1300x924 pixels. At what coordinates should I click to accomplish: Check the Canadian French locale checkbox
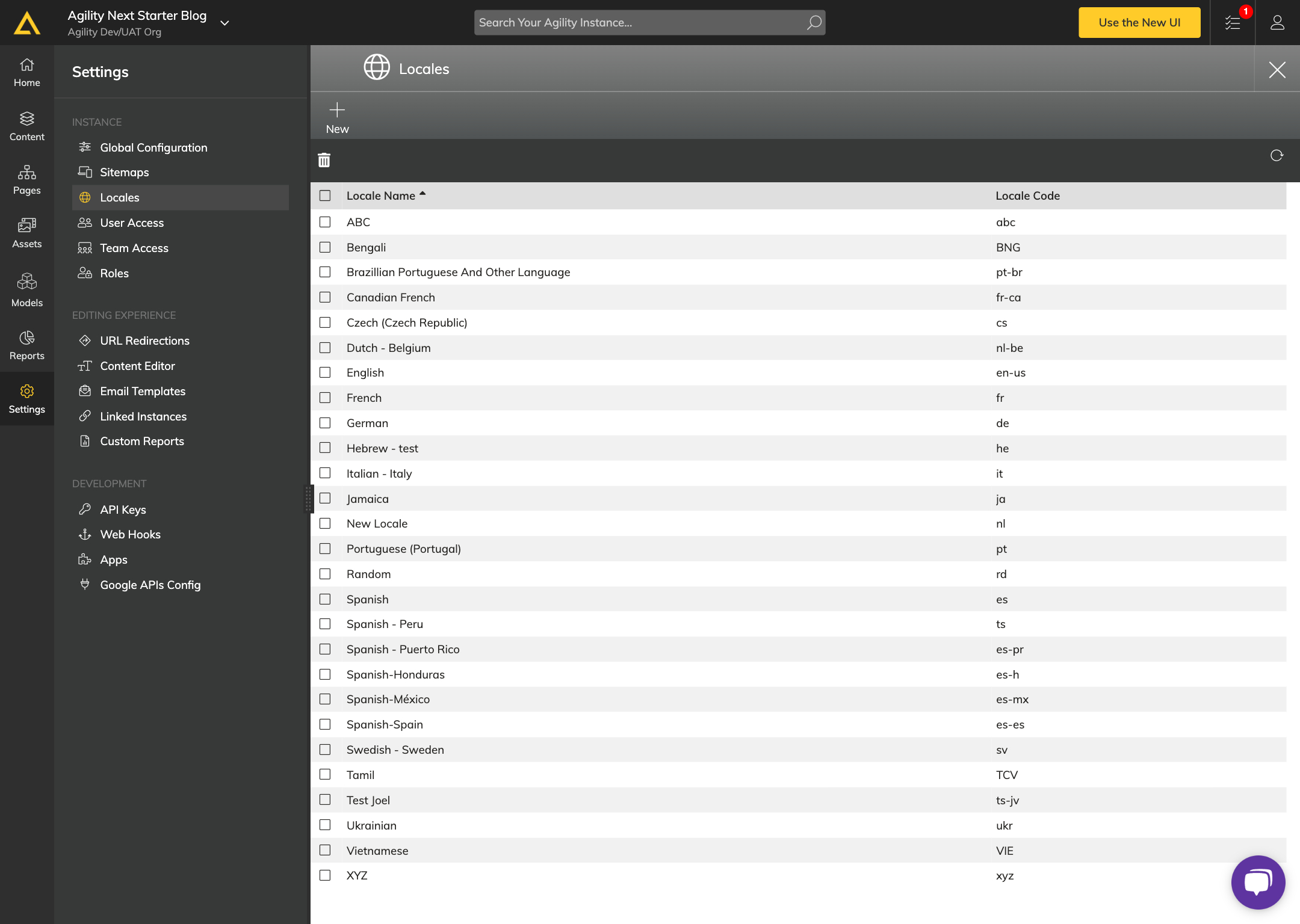[325, 297]
